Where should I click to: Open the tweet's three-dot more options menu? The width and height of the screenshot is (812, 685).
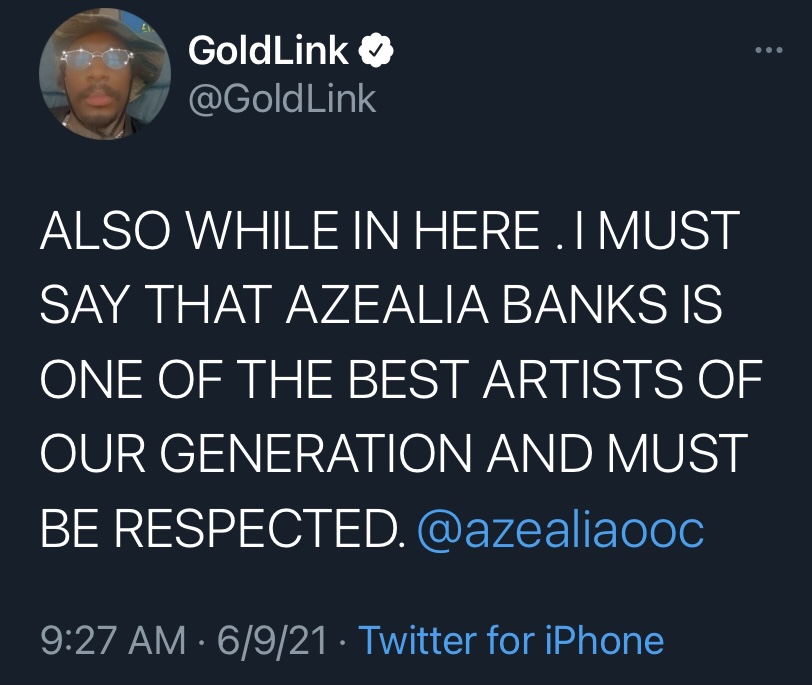[x=768, y=50]
